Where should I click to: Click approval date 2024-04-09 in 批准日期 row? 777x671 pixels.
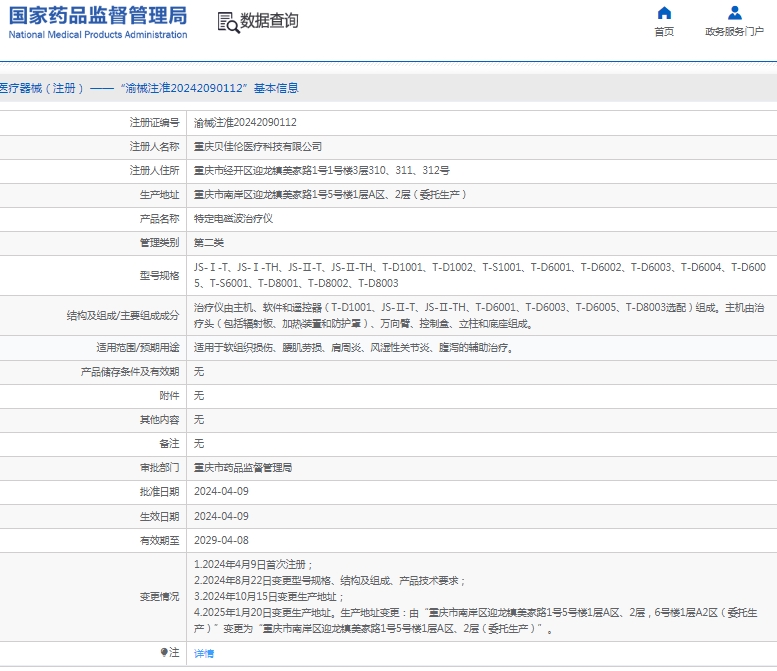221,492
